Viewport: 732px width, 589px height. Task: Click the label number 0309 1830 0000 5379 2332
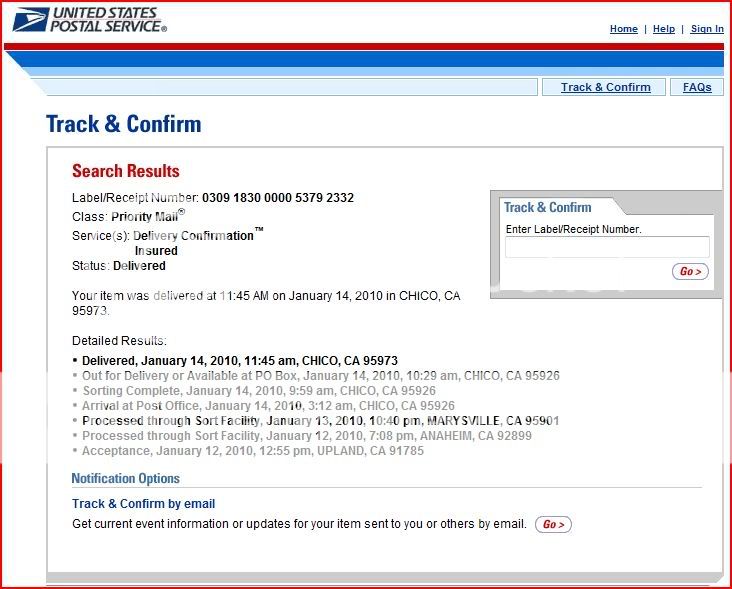point(278,198)
